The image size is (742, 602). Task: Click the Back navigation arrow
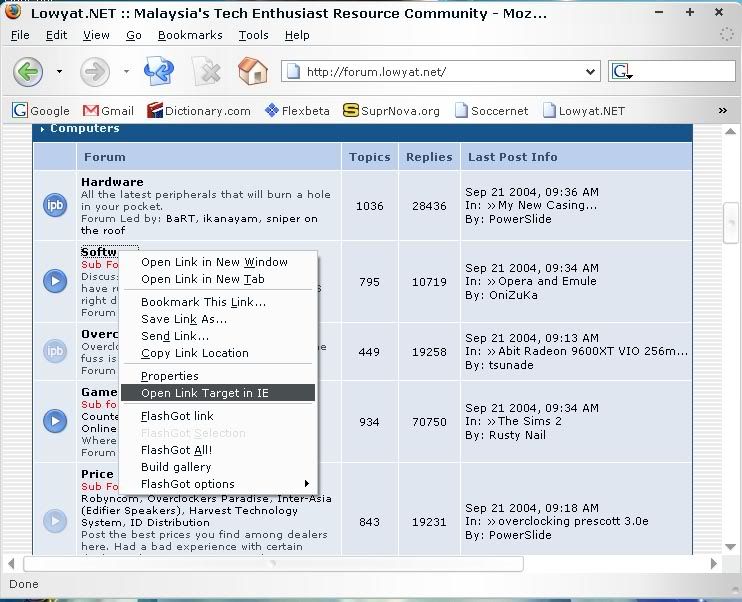28,71
